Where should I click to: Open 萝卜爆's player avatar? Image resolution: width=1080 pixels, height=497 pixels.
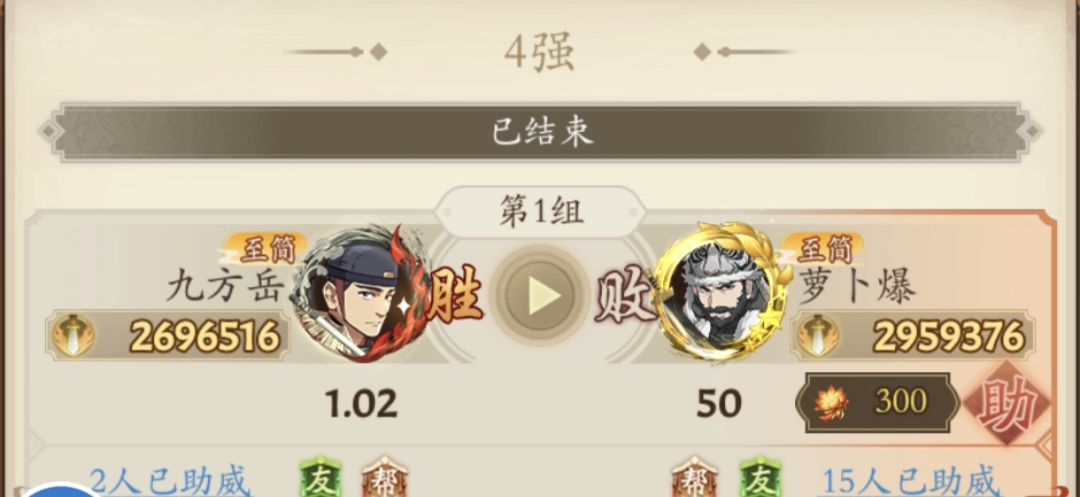point(723,290)
